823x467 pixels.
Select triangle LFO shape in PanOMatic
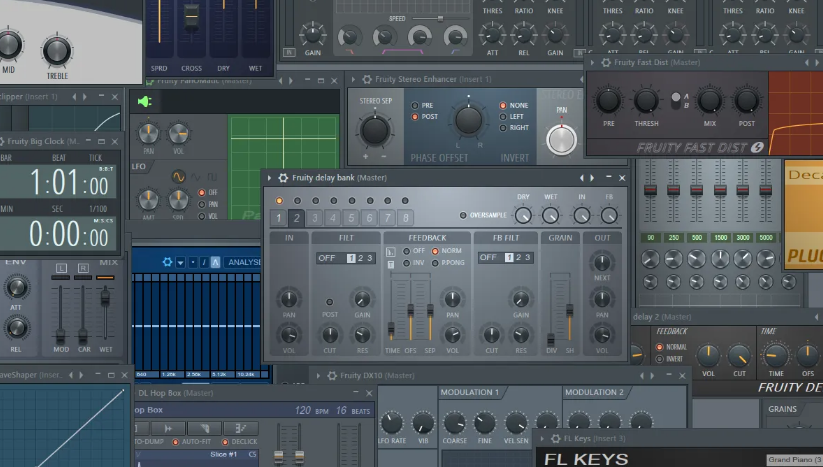[x=195, y=177]
